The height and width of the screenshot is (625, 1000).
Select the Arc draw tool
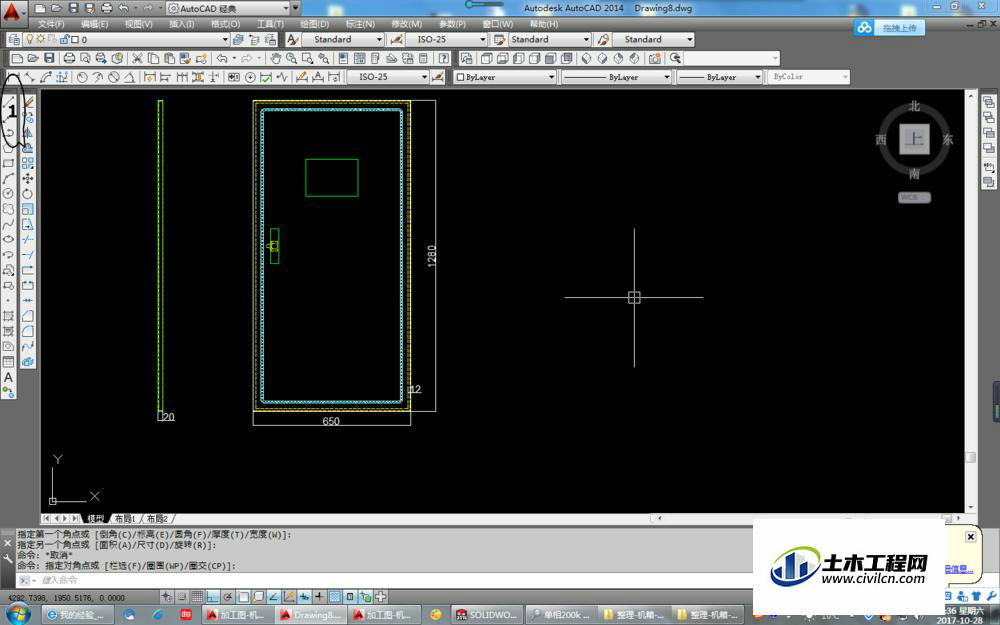8,178
